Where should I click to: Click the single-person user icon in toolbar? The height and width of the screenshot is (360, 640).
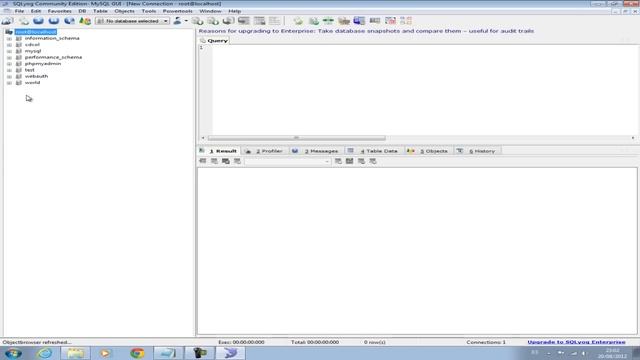click(x=177, y=21)
